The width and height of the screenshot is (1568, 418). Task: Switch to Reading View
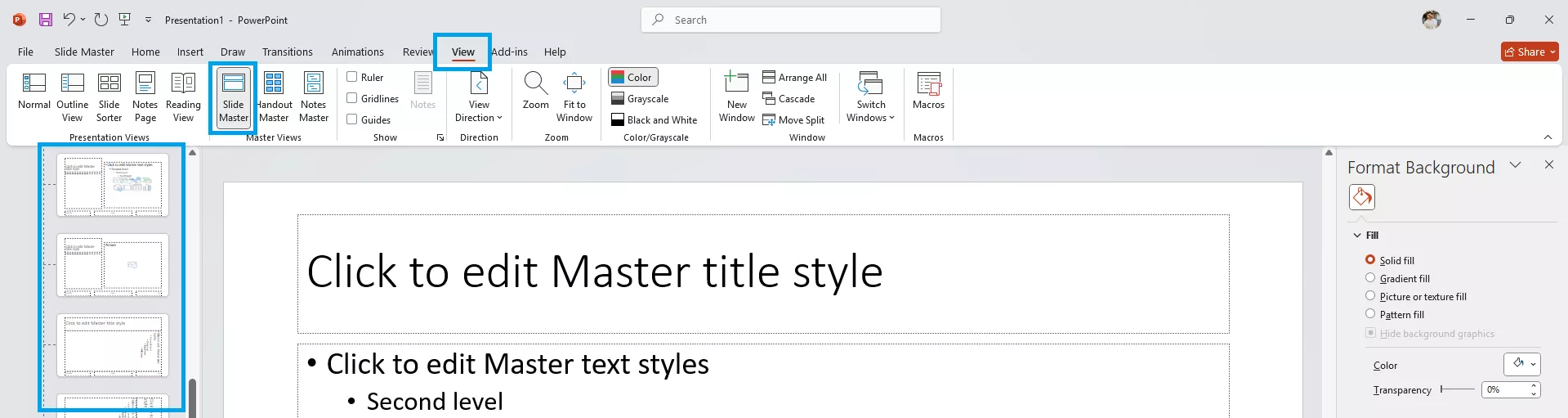coord(183,97)
